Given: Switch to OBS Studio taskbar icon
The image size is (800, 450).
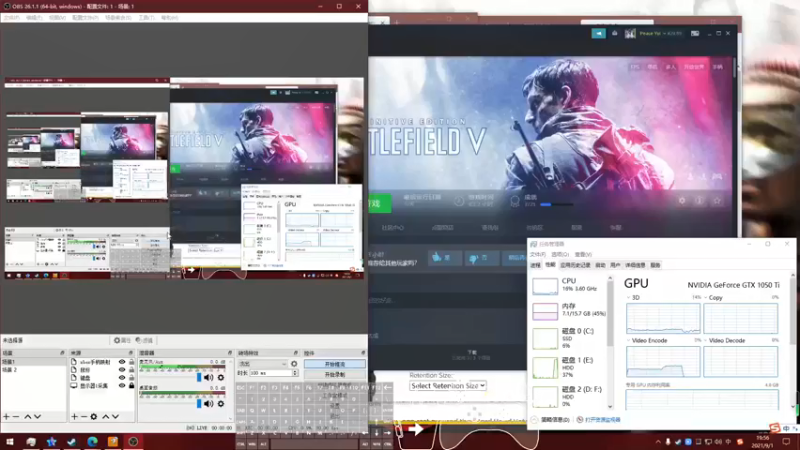Looking at the screenshot, I should pyautogui.click(x=133, y=441).
